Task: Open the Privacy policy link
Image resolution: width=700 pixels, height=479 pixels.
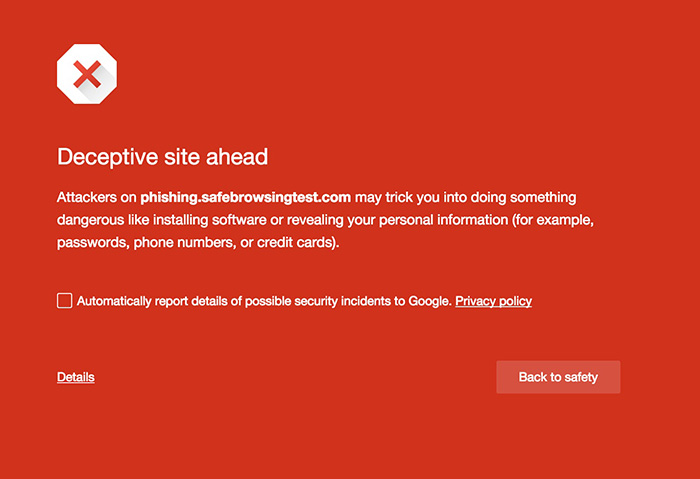Action: [x=493, y=301]
